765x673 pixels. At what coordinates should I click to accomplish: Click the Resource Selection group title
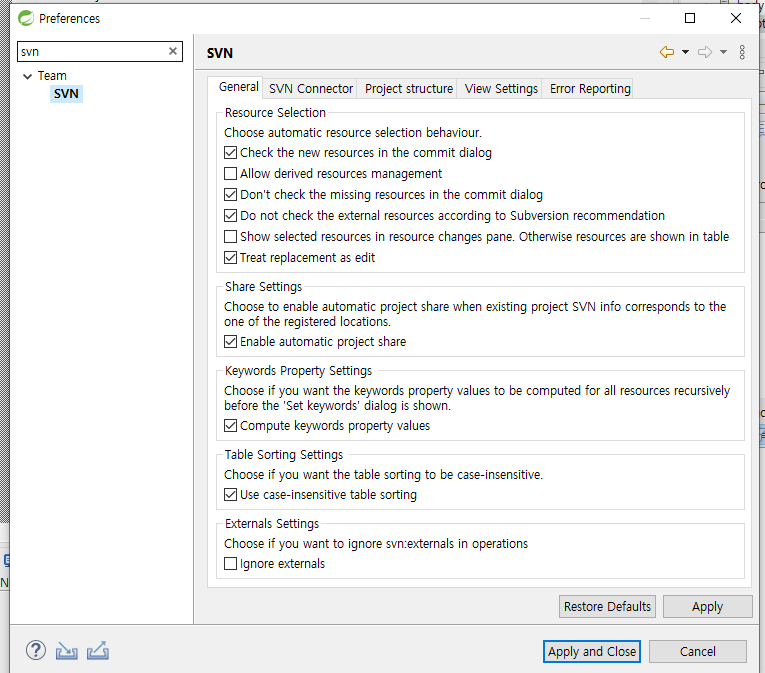click(275, 113)
